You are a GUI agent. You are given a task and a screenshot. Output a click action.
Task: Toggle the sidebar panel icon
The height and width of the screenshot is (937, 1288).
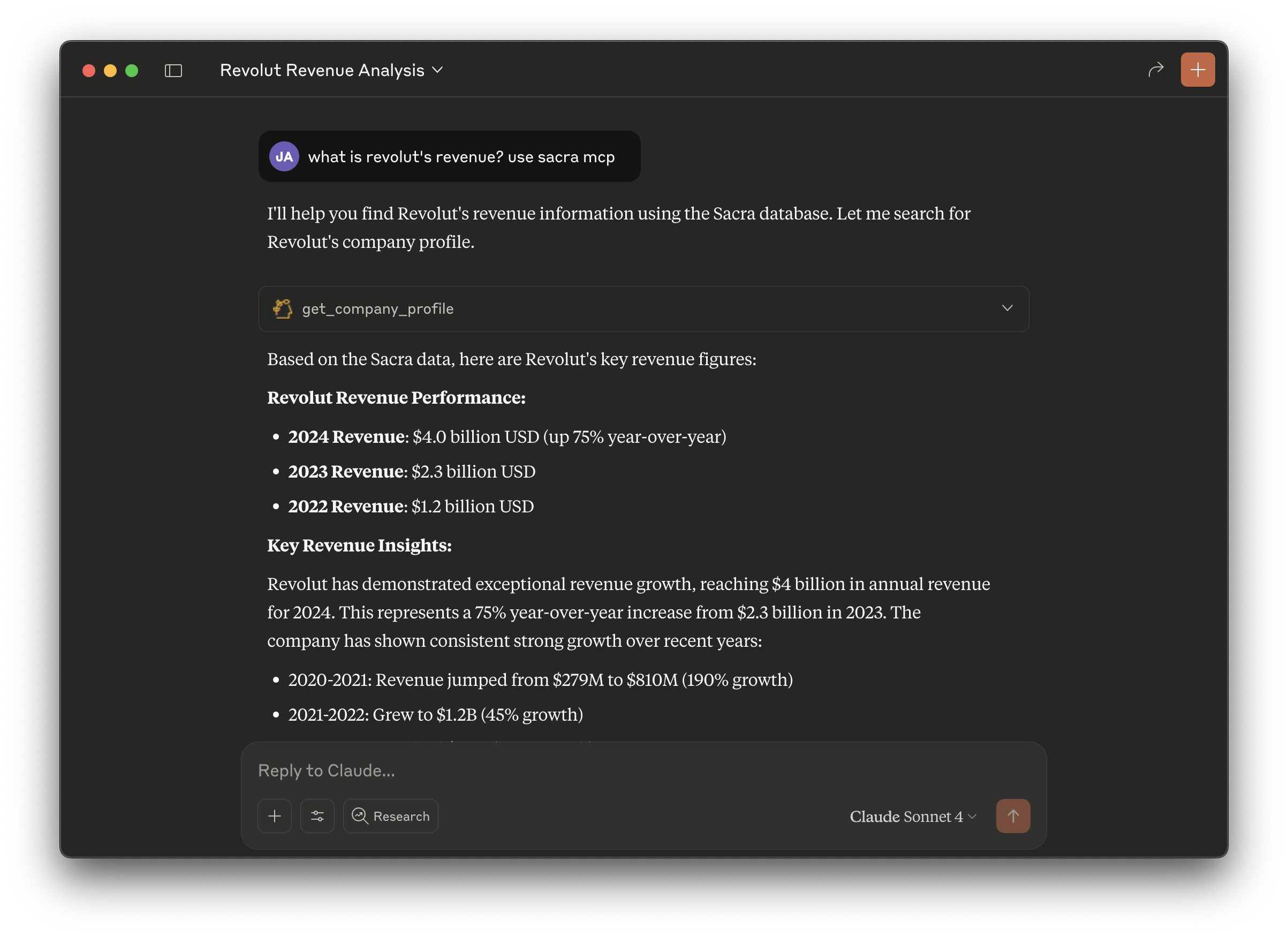(173, 71)
